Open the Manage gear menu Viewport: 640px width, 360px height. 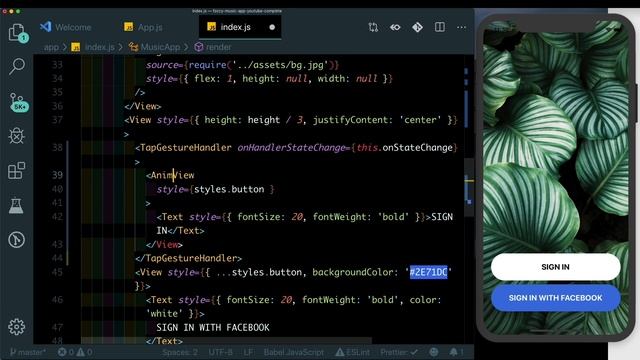[x=17, y=327]
